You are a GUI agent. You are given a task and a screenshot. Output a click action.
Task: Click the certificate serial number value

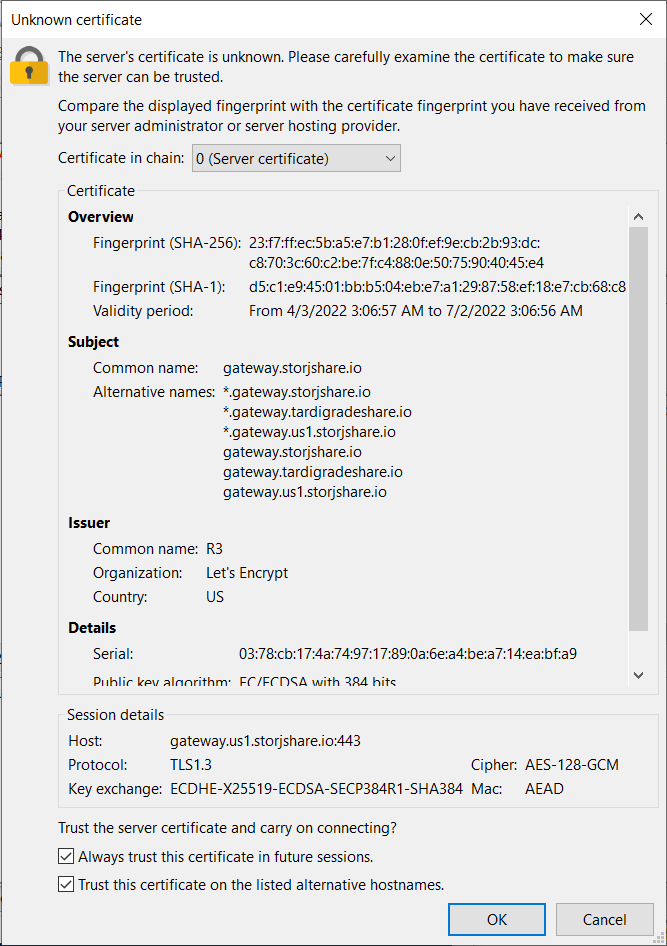point(408,653)
